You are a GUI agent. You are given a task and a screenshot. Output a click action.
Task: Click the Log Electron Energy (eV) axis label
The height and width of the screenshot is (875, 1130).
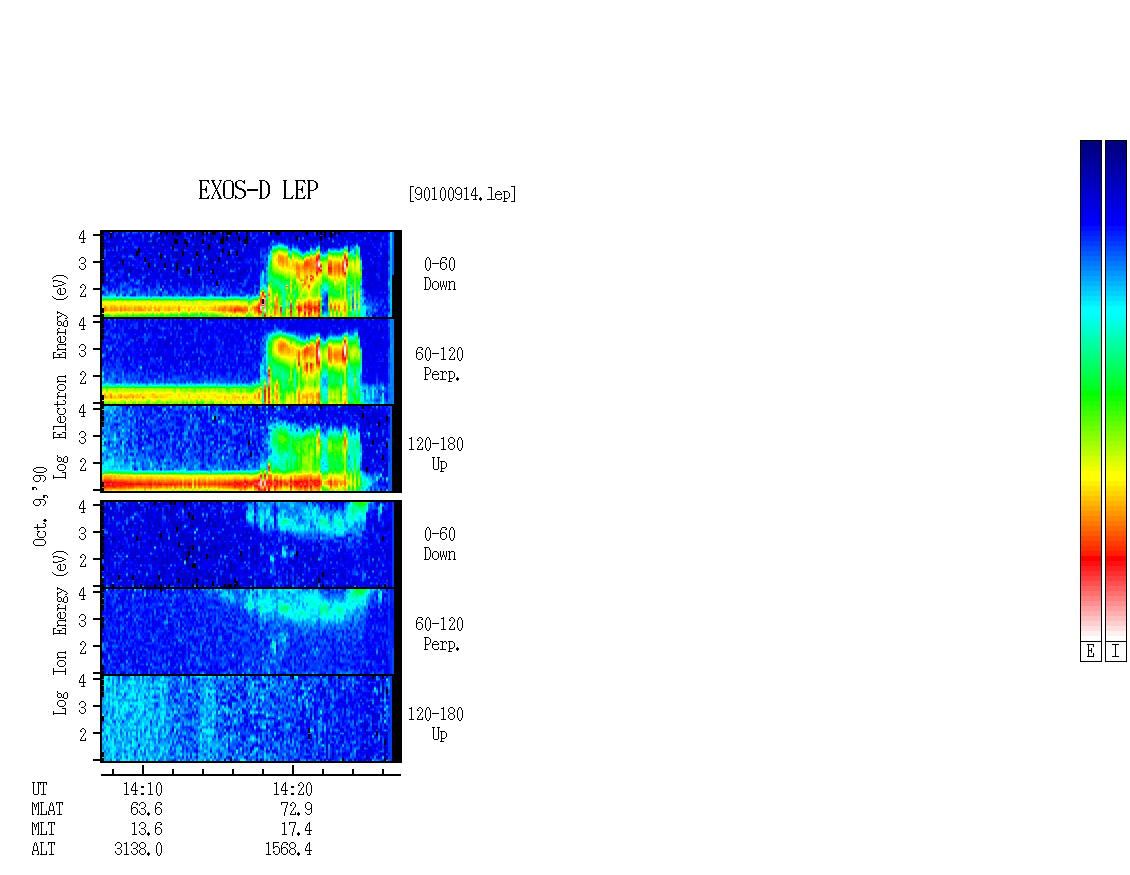(61, 376)
